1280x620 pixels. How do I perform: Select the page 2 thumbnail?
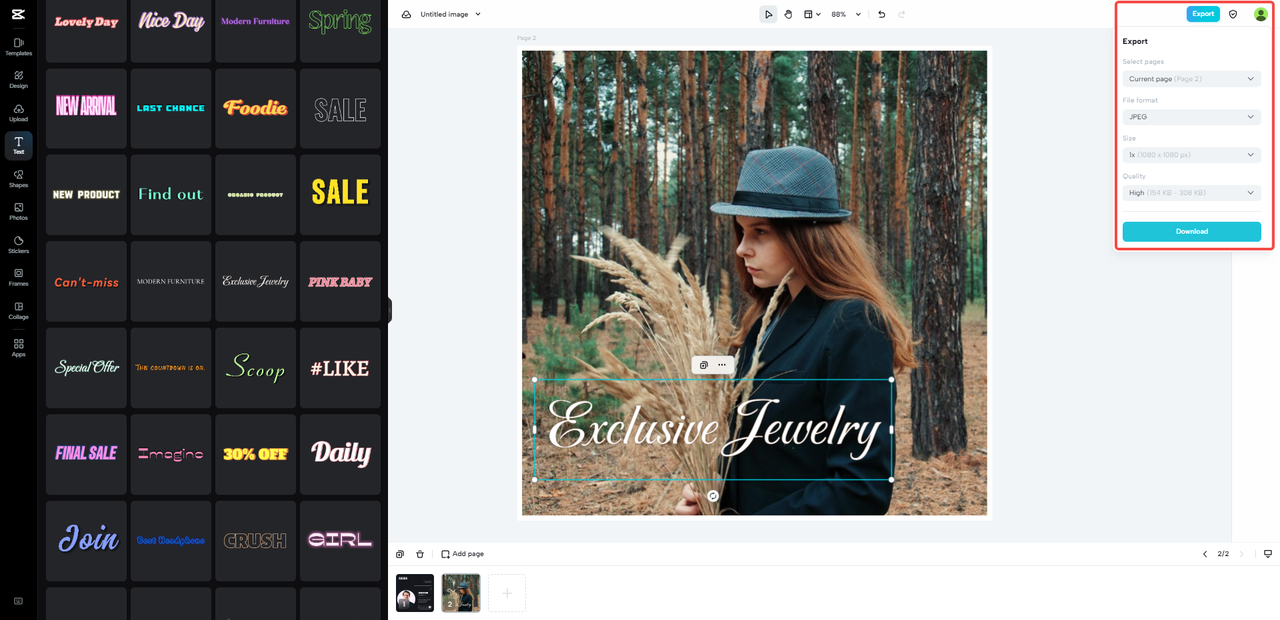click(461, 593)
